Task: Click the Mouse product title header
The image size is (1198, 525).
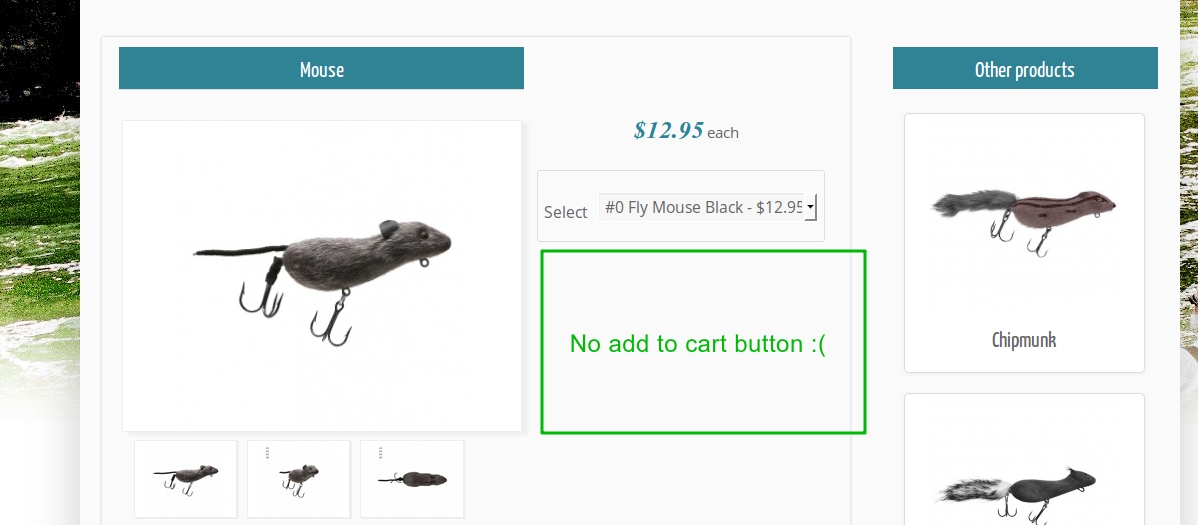Action: coord(321,69)
